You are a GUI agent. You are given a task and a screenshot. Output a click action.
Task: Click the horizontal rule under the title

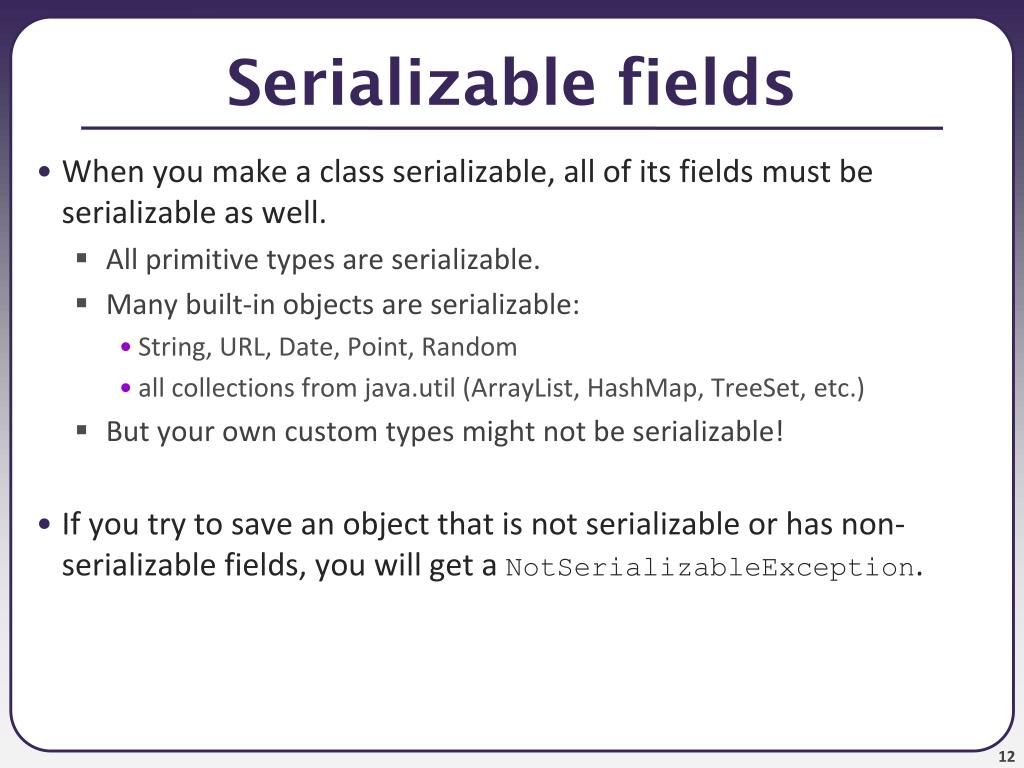[511, 128]
